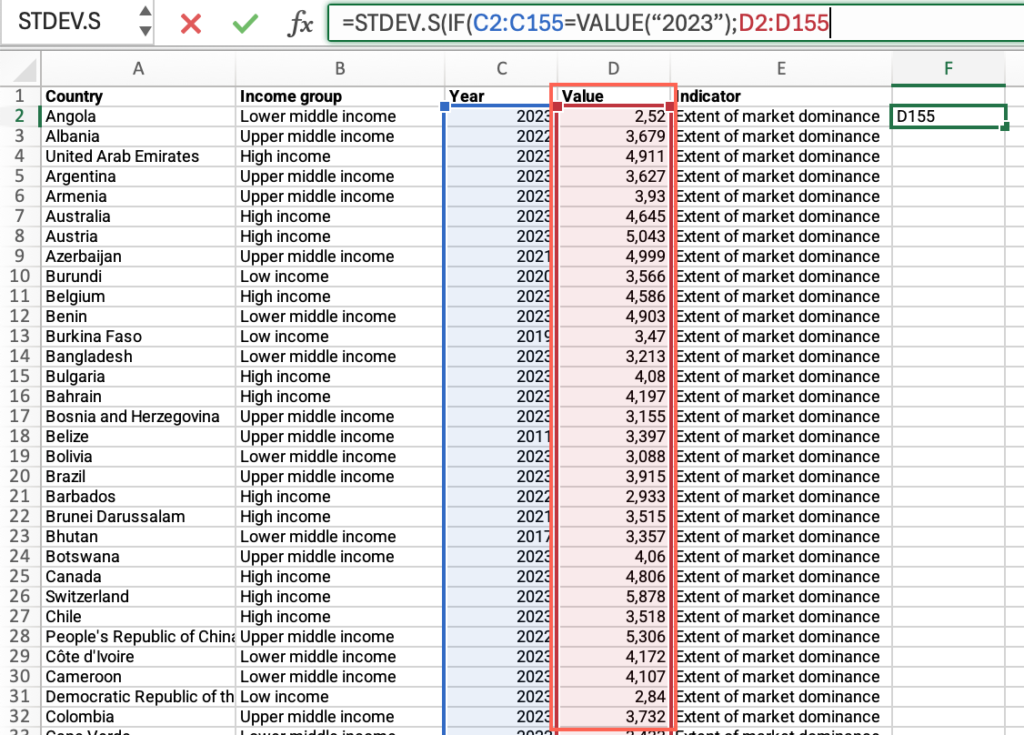Click the STDEV.S name box

(x=59, y=22)
